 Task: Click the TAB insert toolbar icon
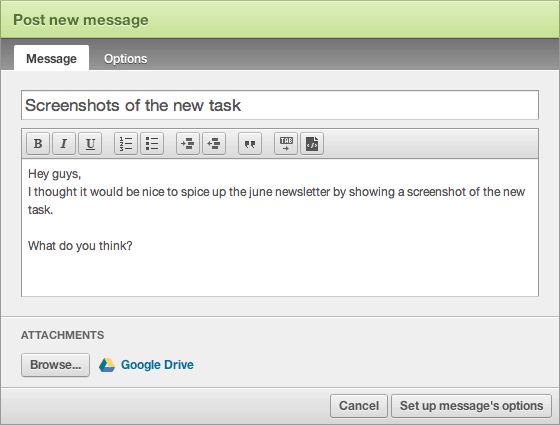(x=286, y=144)
